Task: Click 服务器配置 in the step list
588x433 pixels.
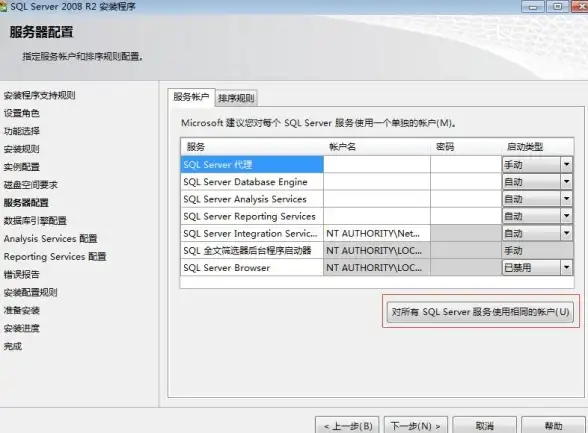Action: click(26, 203)
